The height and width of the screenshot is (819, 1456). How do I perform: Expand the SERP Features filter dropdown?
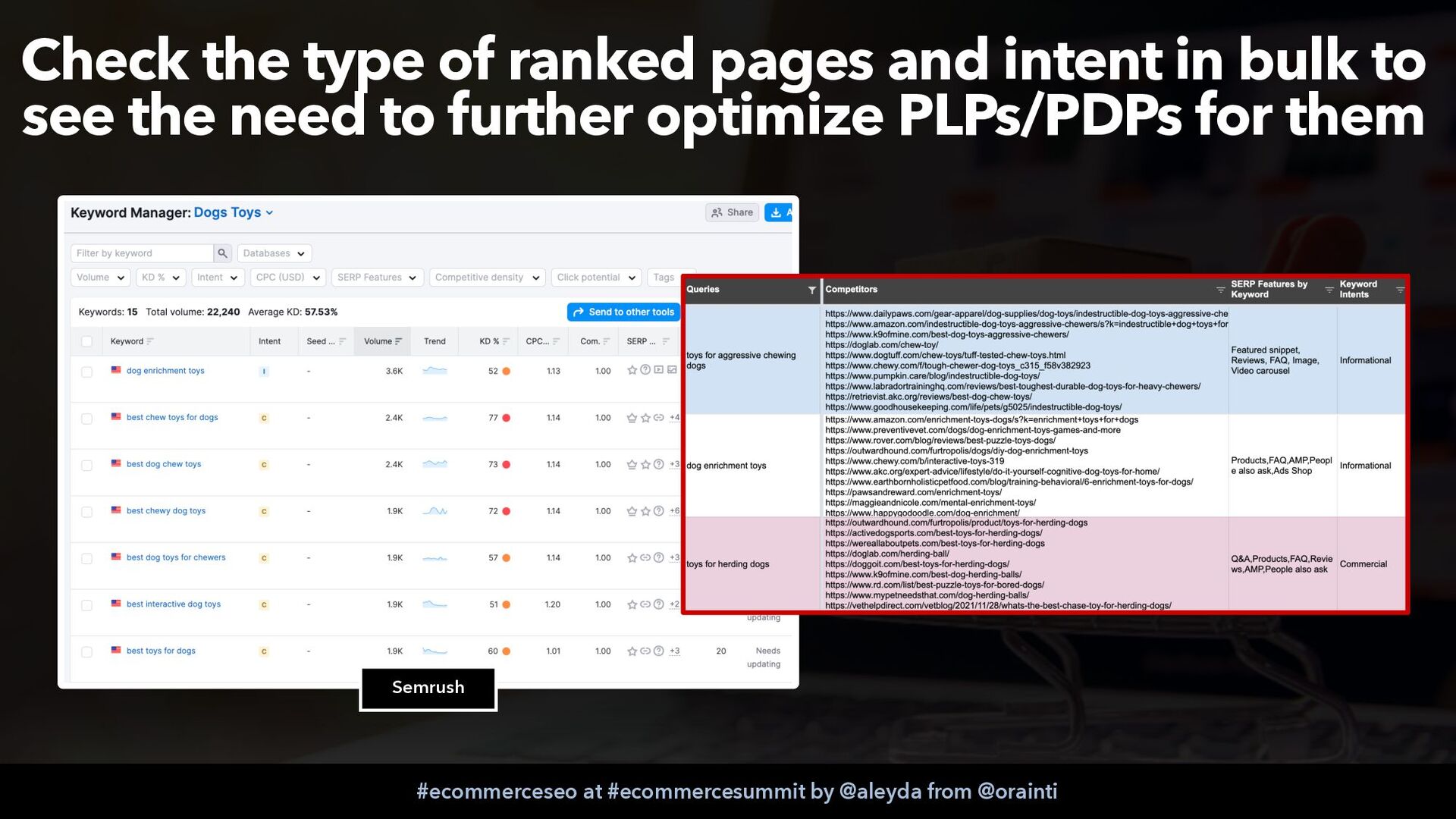click(x=377, y=278)
